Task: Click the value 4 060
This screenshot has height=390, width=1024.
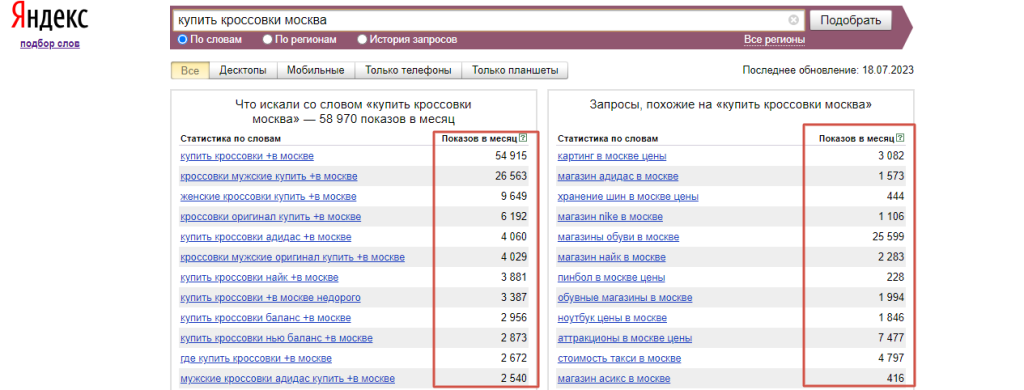Action: click(513, 237)
